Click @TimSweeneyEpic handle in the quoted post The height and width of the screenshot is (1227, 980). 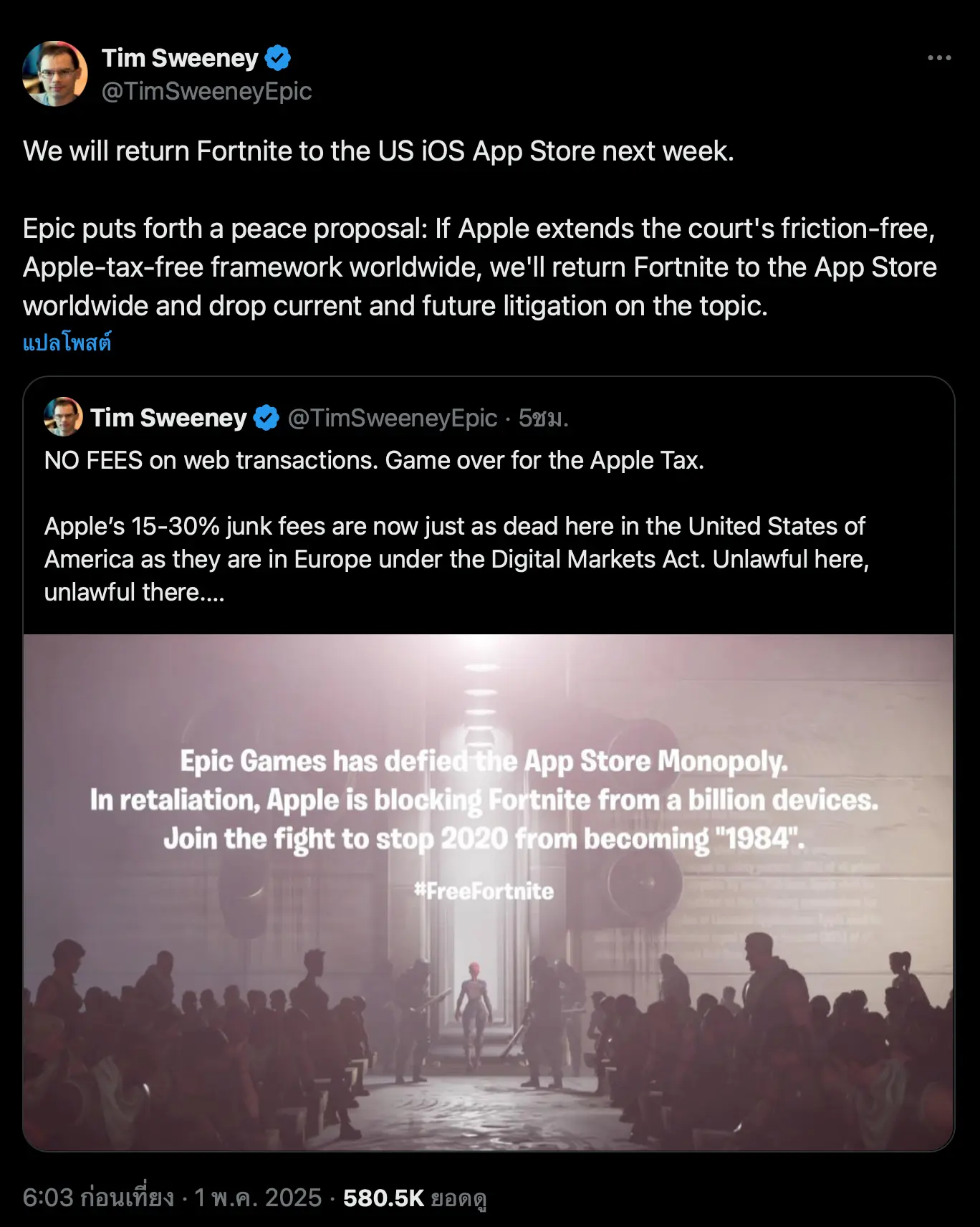(393, 418)
